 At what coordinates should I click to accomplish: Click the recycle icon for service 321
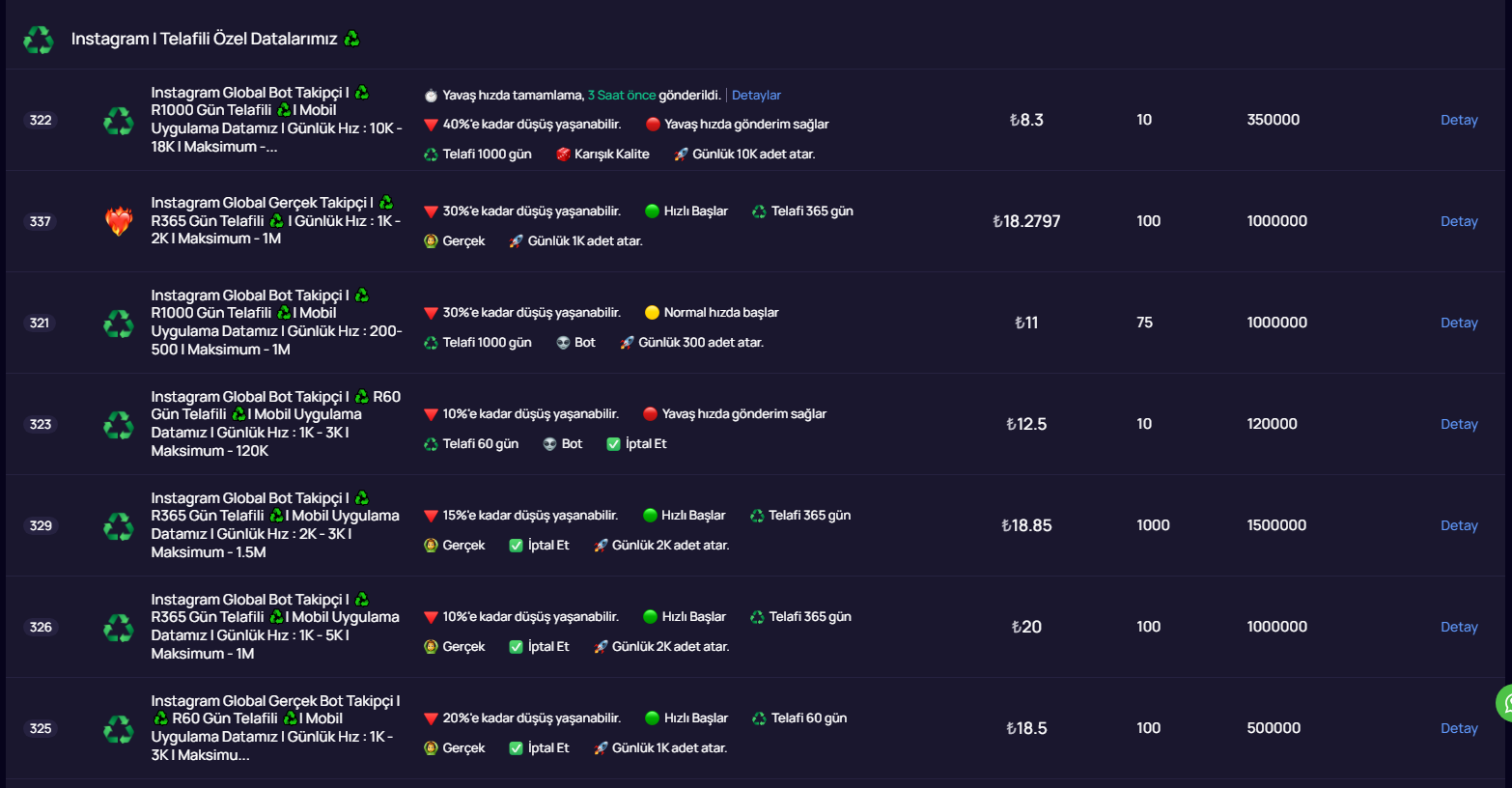(119, 324)
